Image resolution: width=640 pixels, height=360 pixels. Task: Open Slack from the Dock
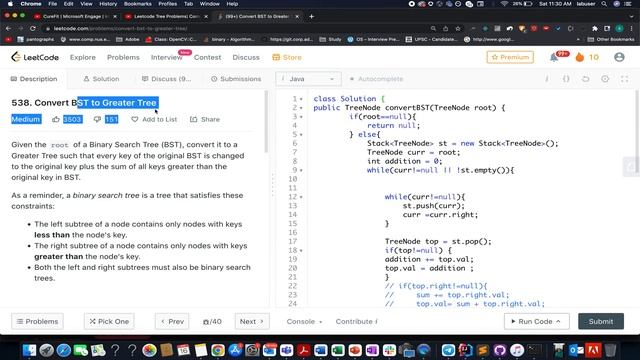pos(389,350)
